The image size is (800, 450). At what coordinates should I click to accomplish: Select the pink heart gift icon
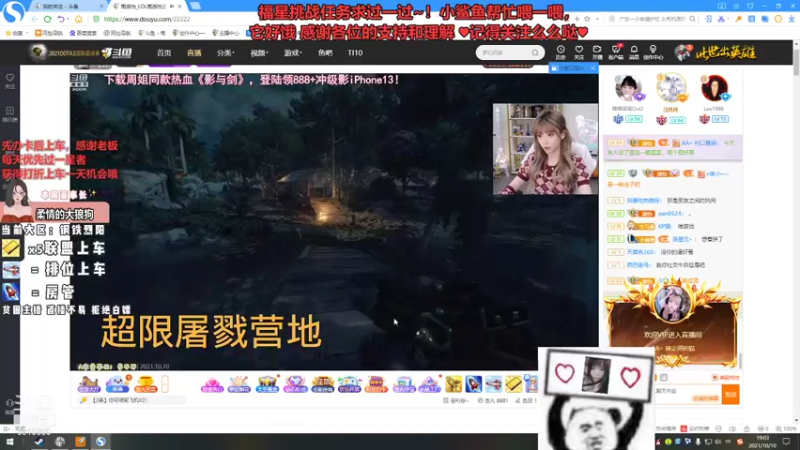(212, 384)
